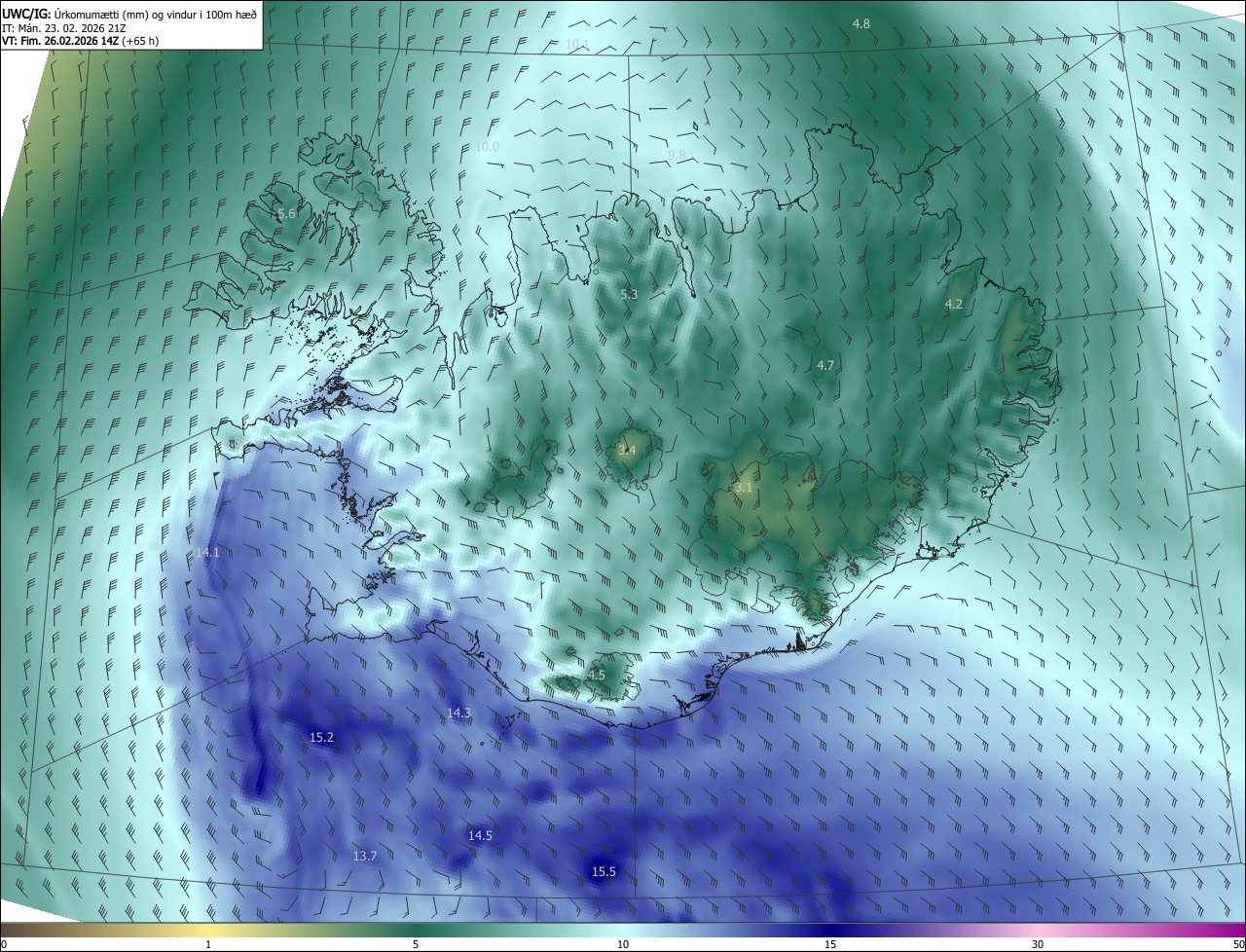
Task: Click the color scale tick label 15
Action: (830, 944)
